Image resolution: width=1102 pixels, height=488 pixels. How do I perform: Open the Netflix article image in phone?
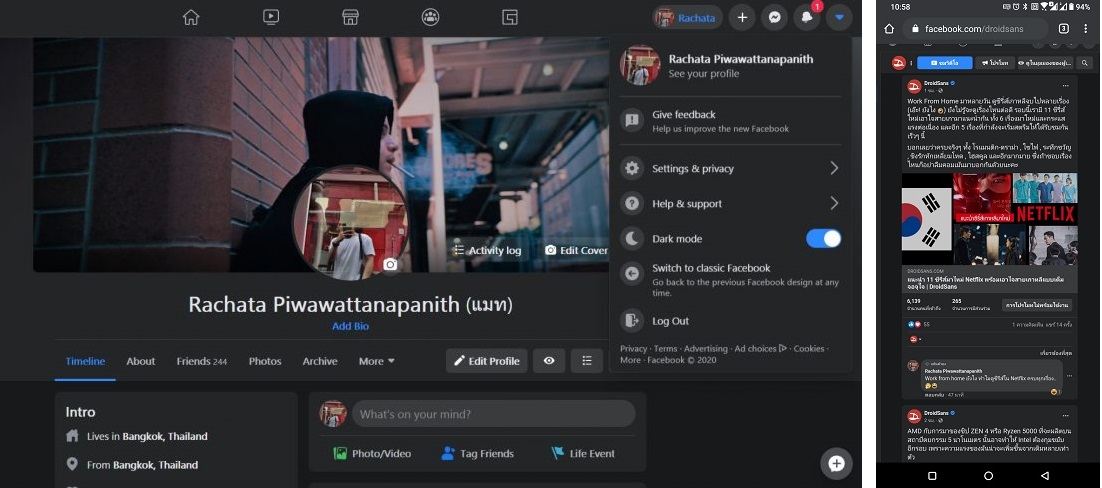pos(990,219)
